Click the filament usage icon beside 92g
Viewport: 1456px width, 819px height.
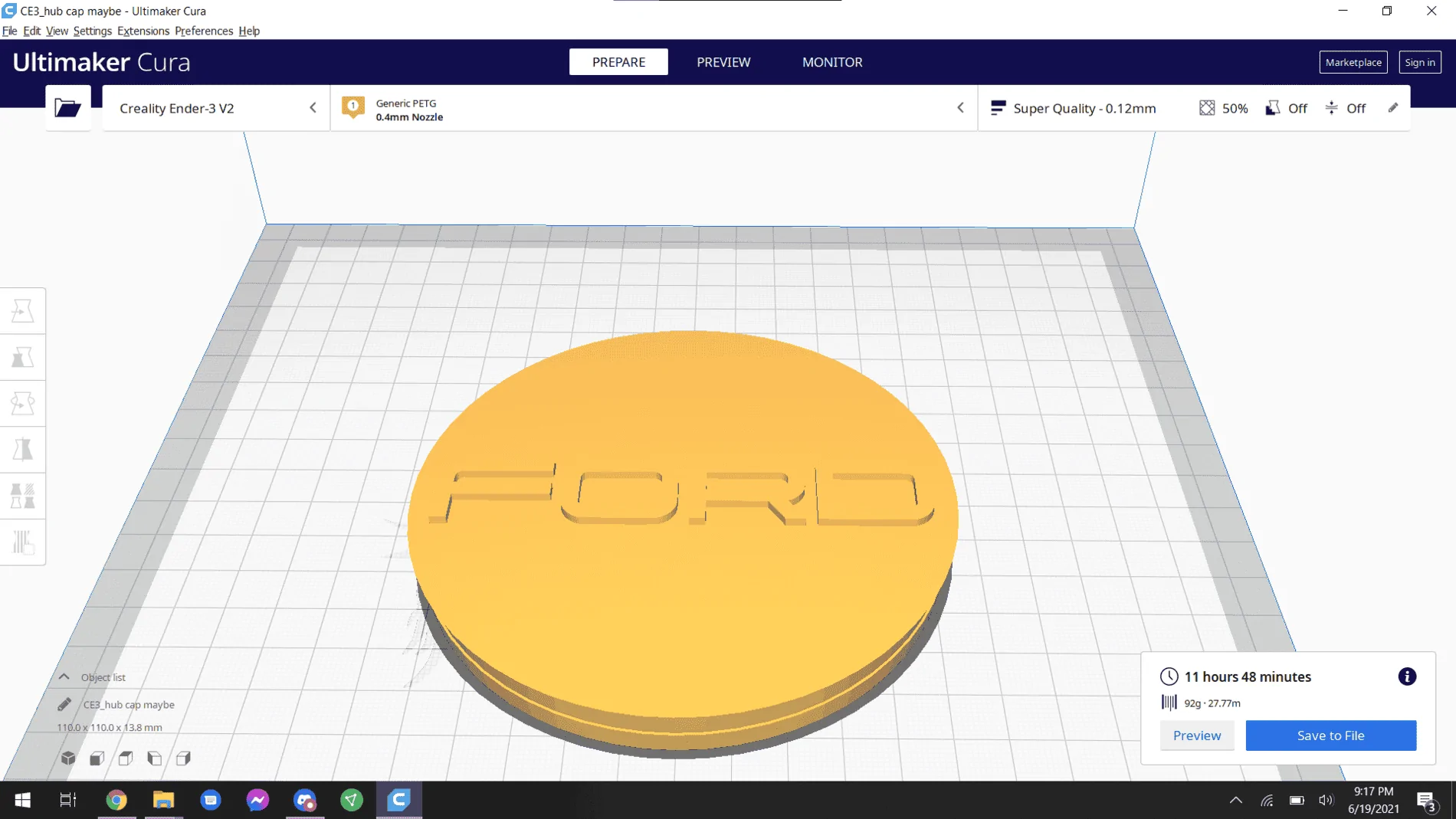[x=1169, y=703]
